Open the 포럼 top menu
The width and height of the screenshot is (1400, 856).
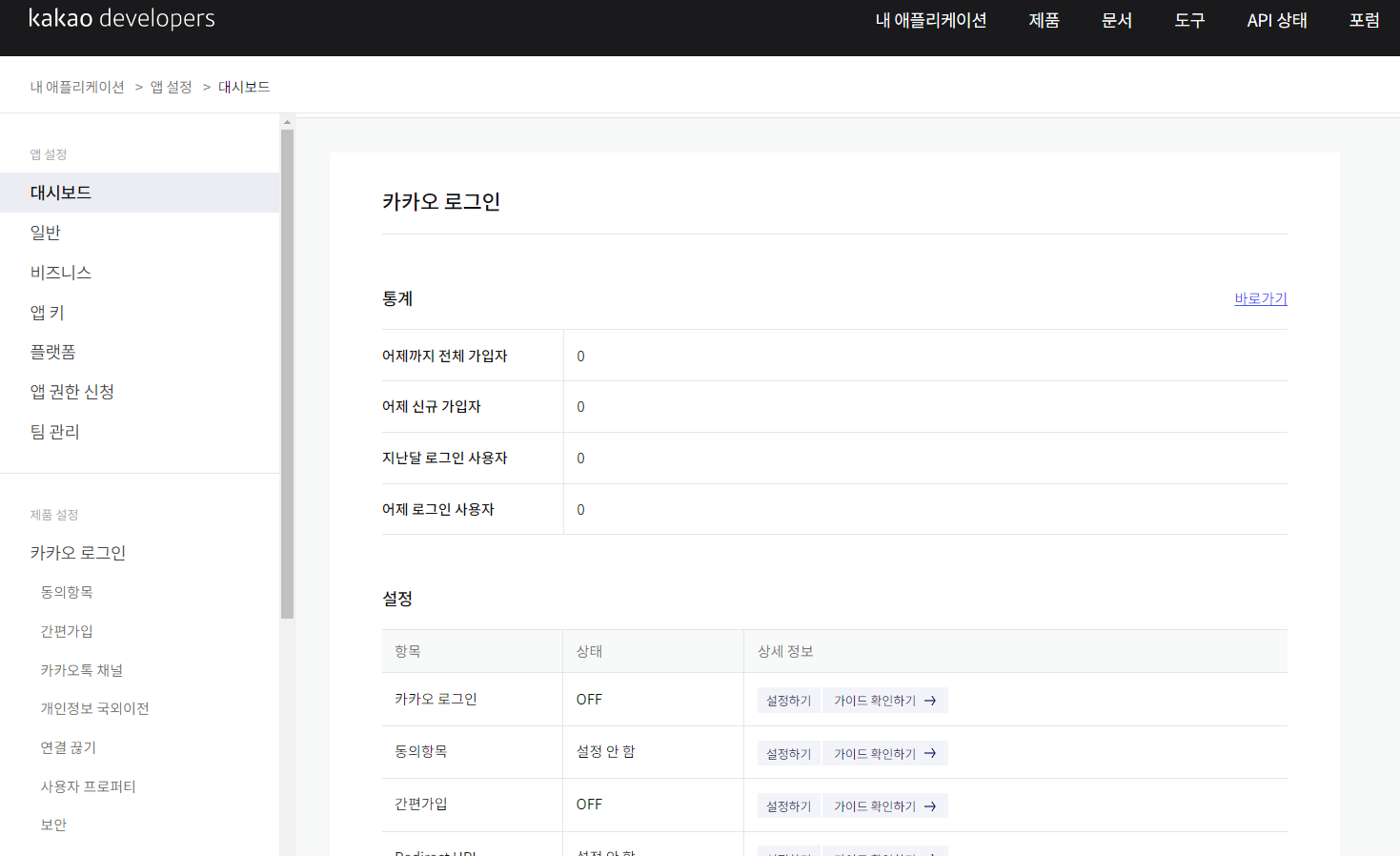(x=1365, y=20)
